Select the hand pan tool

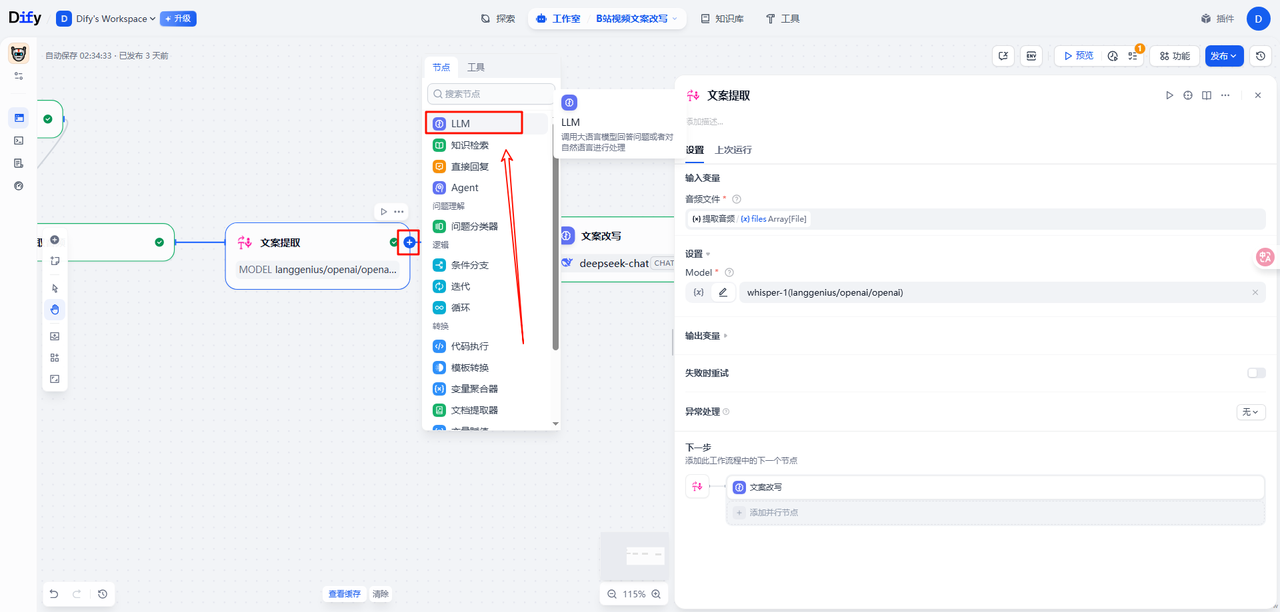coord(55,309)
